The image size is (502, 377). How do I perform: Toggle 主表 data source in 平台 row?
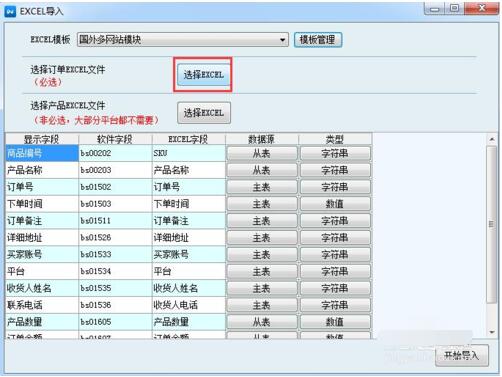(262, 271)
